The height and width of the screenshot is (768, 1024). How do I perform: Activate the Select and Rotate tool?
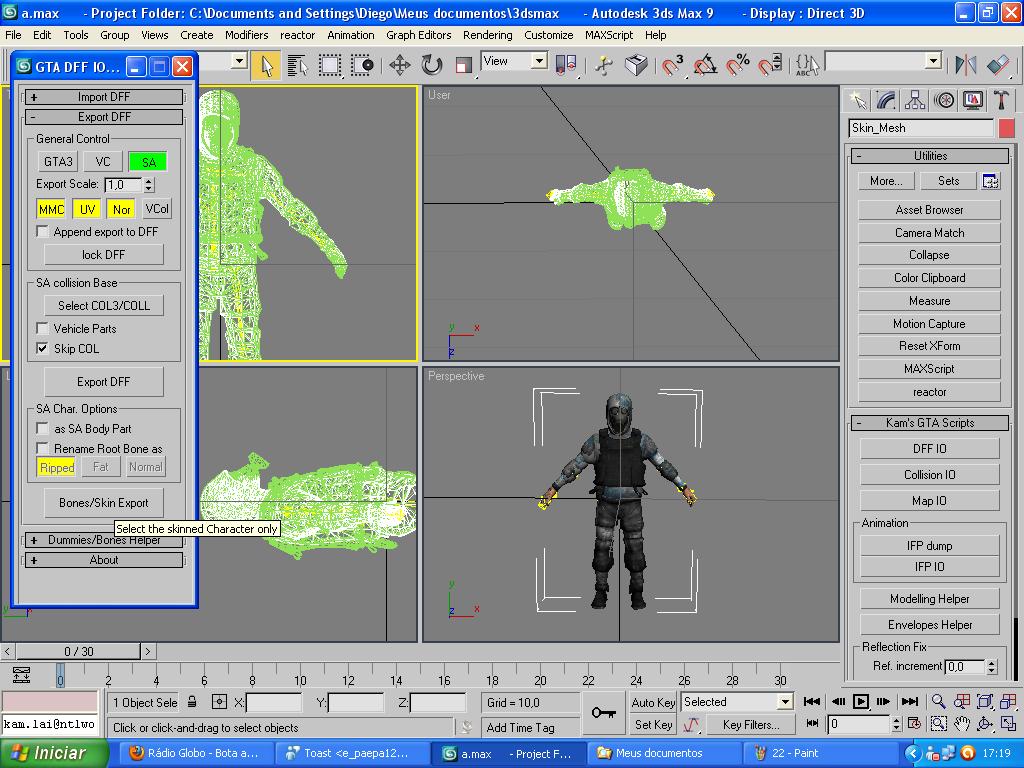432,65
